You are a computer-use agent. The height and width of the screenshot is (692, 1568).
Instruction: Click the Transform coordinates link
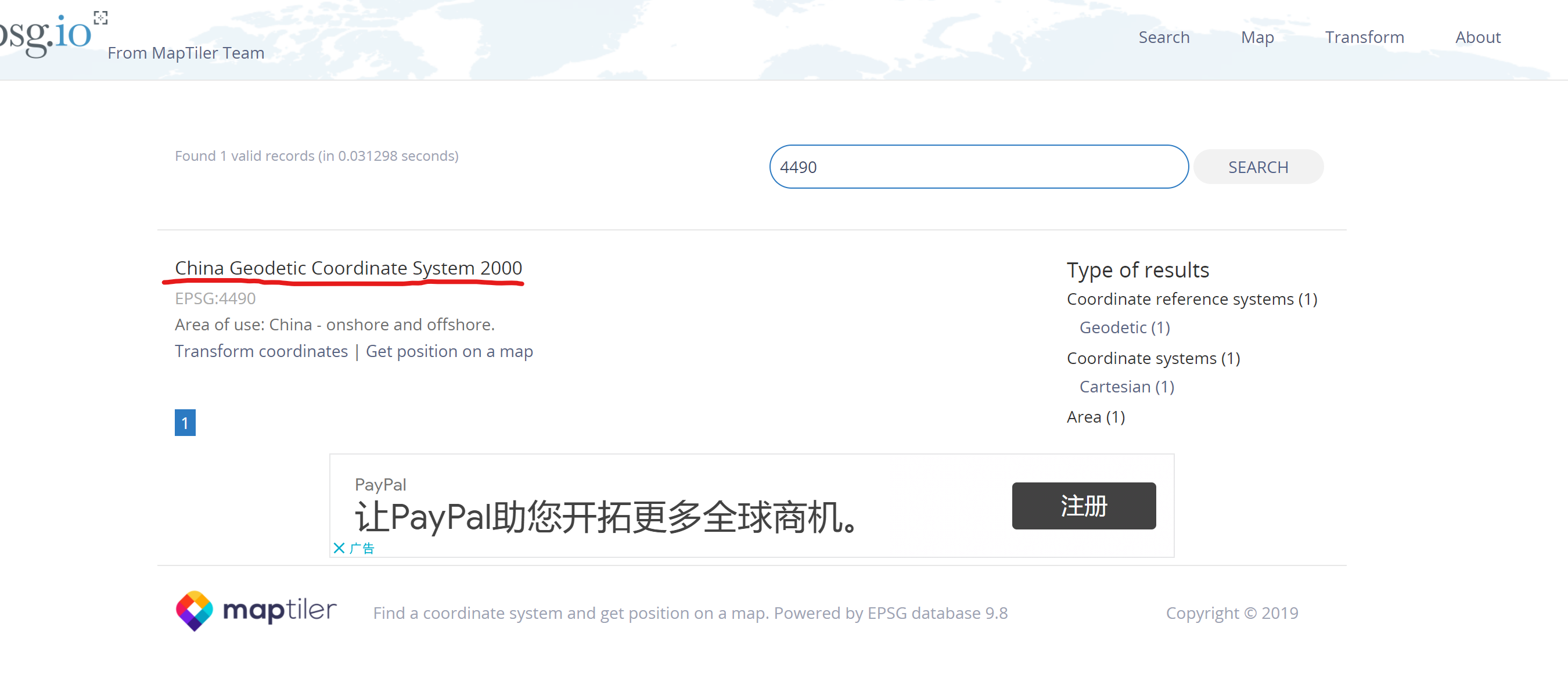261,351
